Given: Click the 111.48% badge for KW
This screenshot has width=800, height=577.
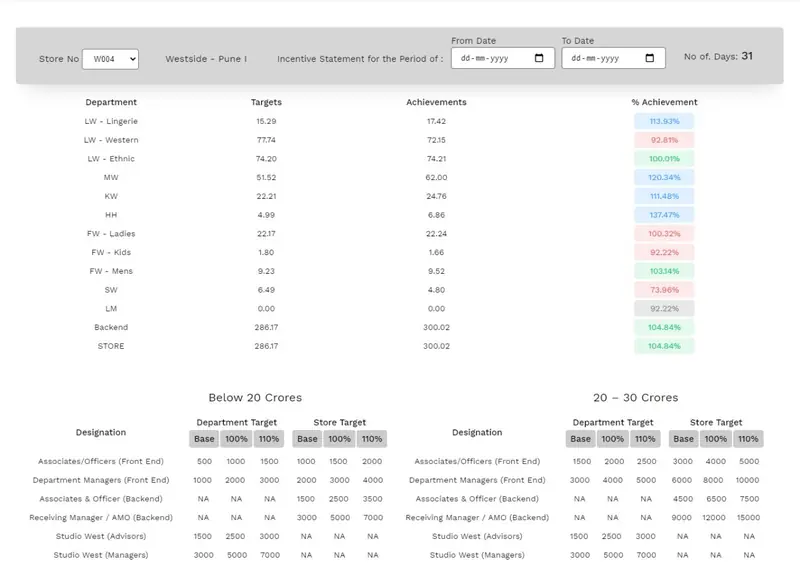Looking at the screenshot, I should pos(664,196).
